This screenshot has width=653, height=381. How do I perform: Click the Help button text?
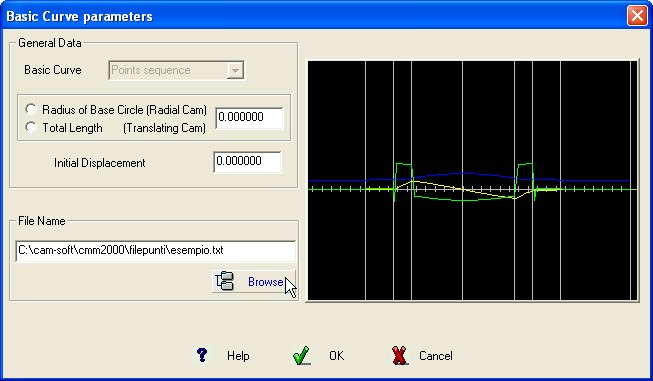(238, 356)
